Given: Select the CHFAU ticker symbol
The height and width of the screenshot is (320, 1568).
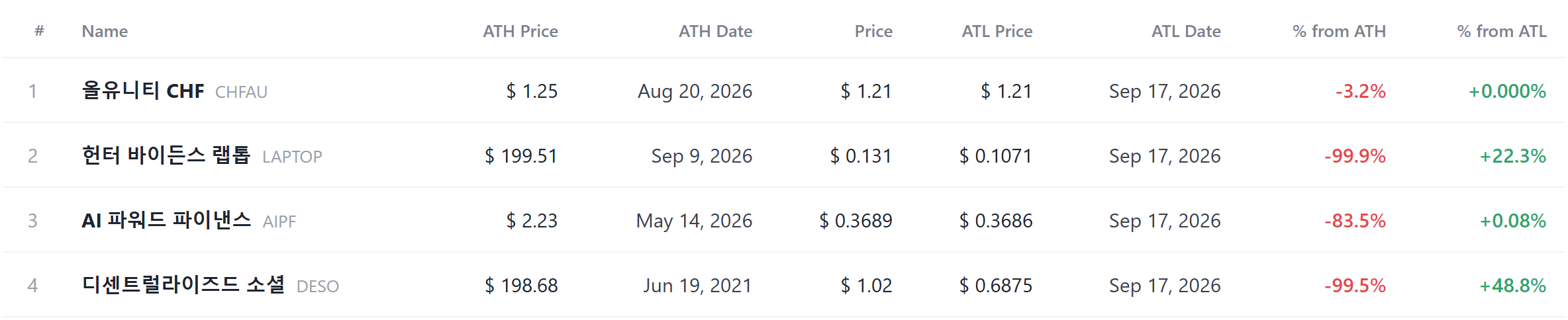Looking at the screenshot, I should 241,92.
